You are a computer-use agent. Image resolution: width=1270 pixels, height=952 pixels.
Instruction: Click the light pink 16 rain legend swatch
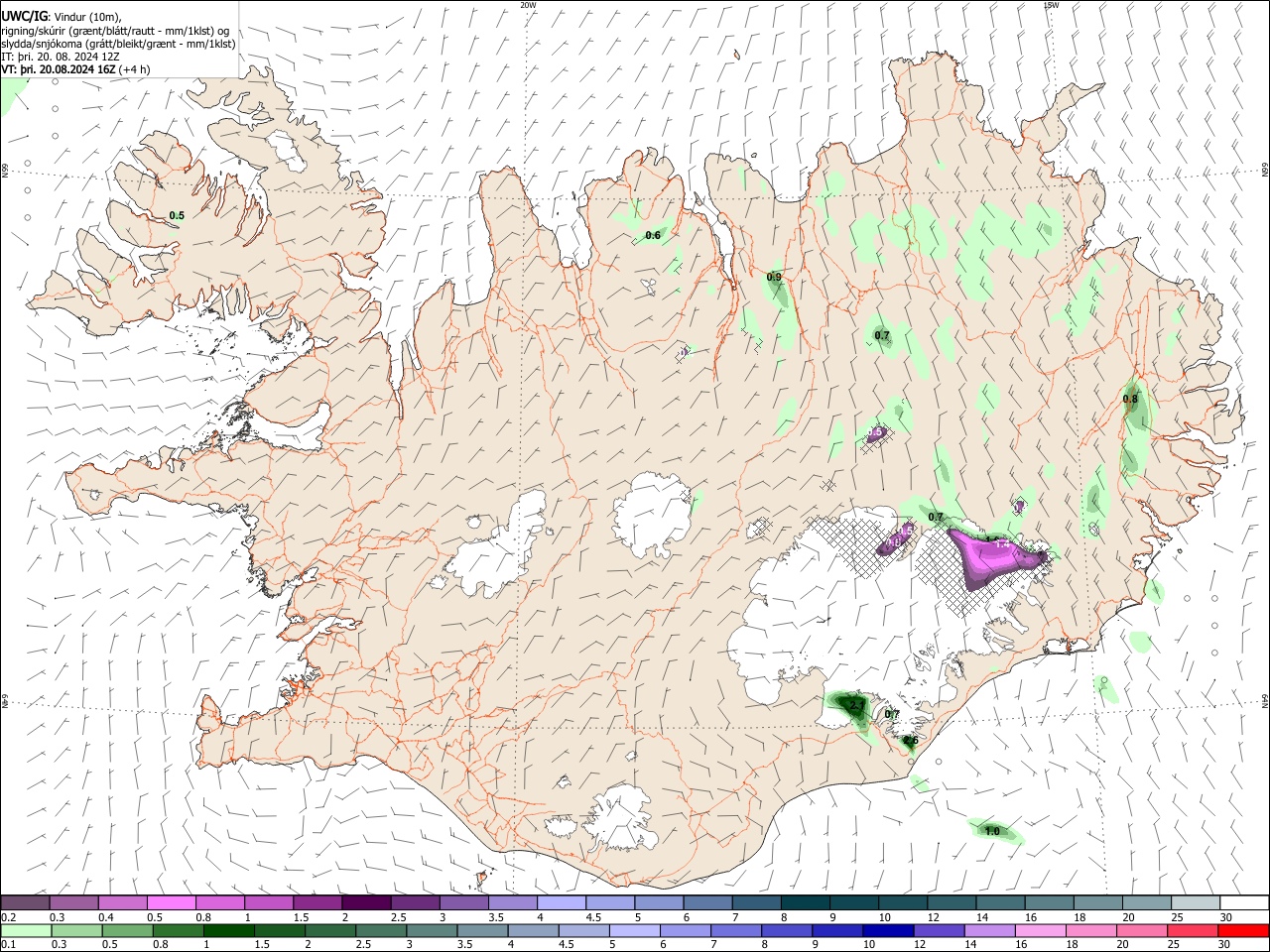(x=1041, y=931)
